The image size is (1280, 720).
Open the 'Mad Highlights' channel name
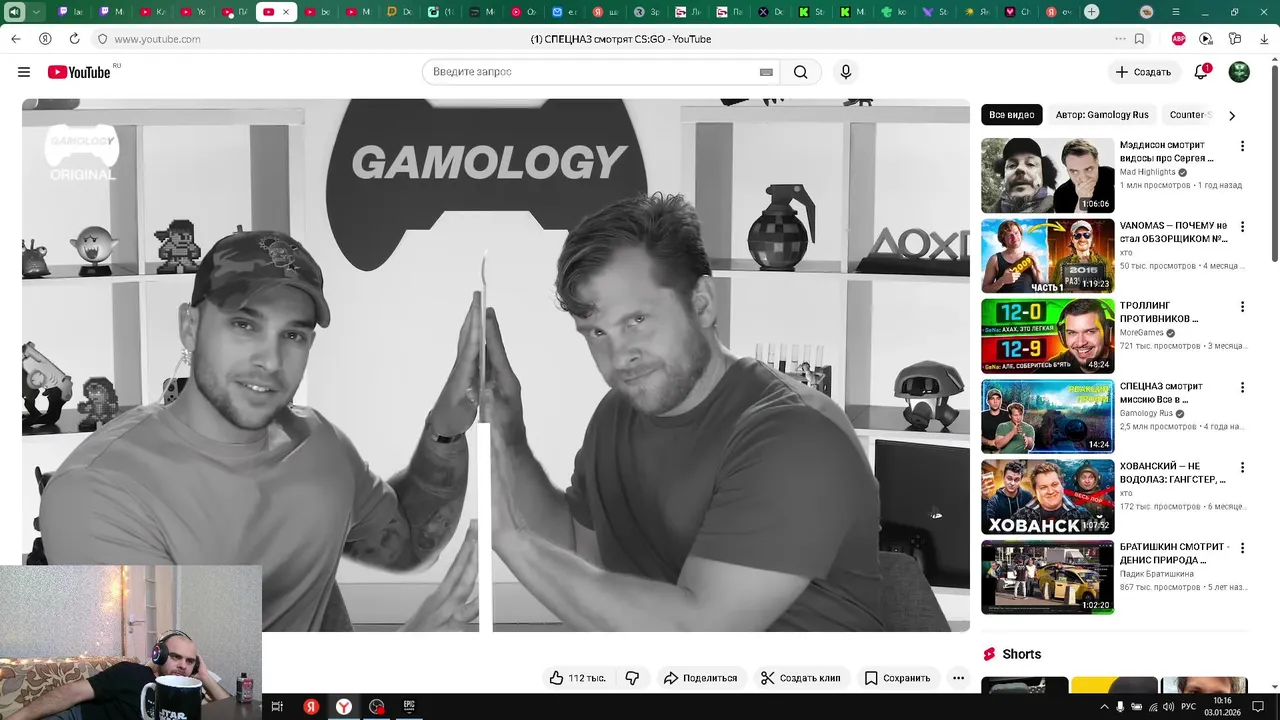click(1147, 172)
